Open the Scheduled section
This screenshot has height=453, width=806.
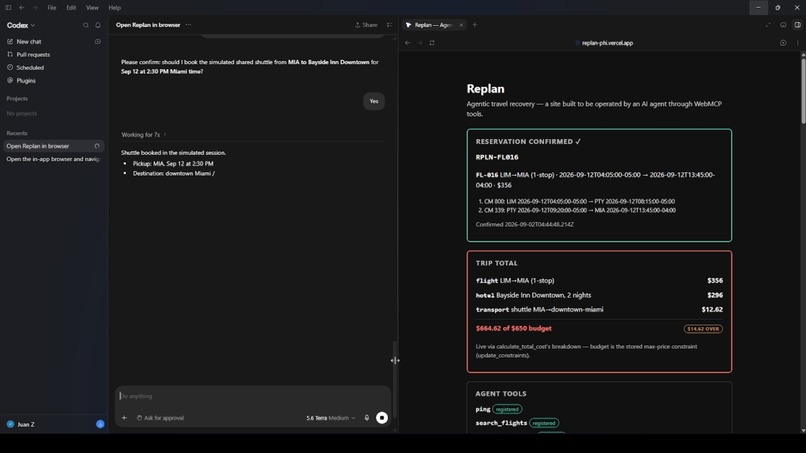tap(30, 67)
